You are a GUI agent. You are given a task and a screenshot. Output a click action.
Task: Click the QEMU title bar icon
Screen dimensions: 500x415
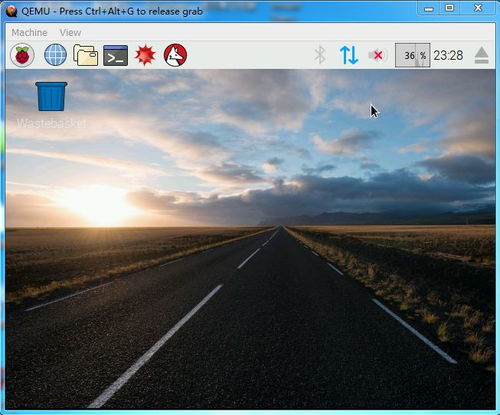click(x=11, y=11)
